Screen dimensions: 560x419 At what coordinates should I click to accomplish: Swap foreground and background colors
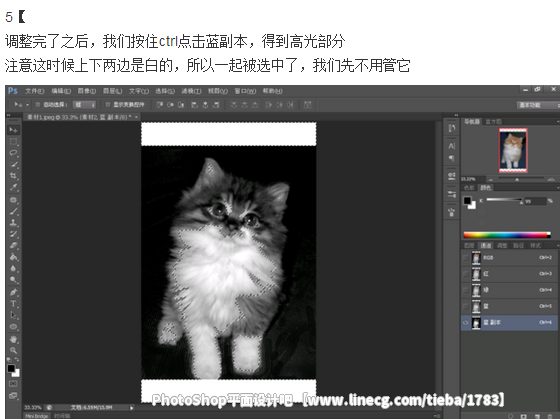[17, 360]
